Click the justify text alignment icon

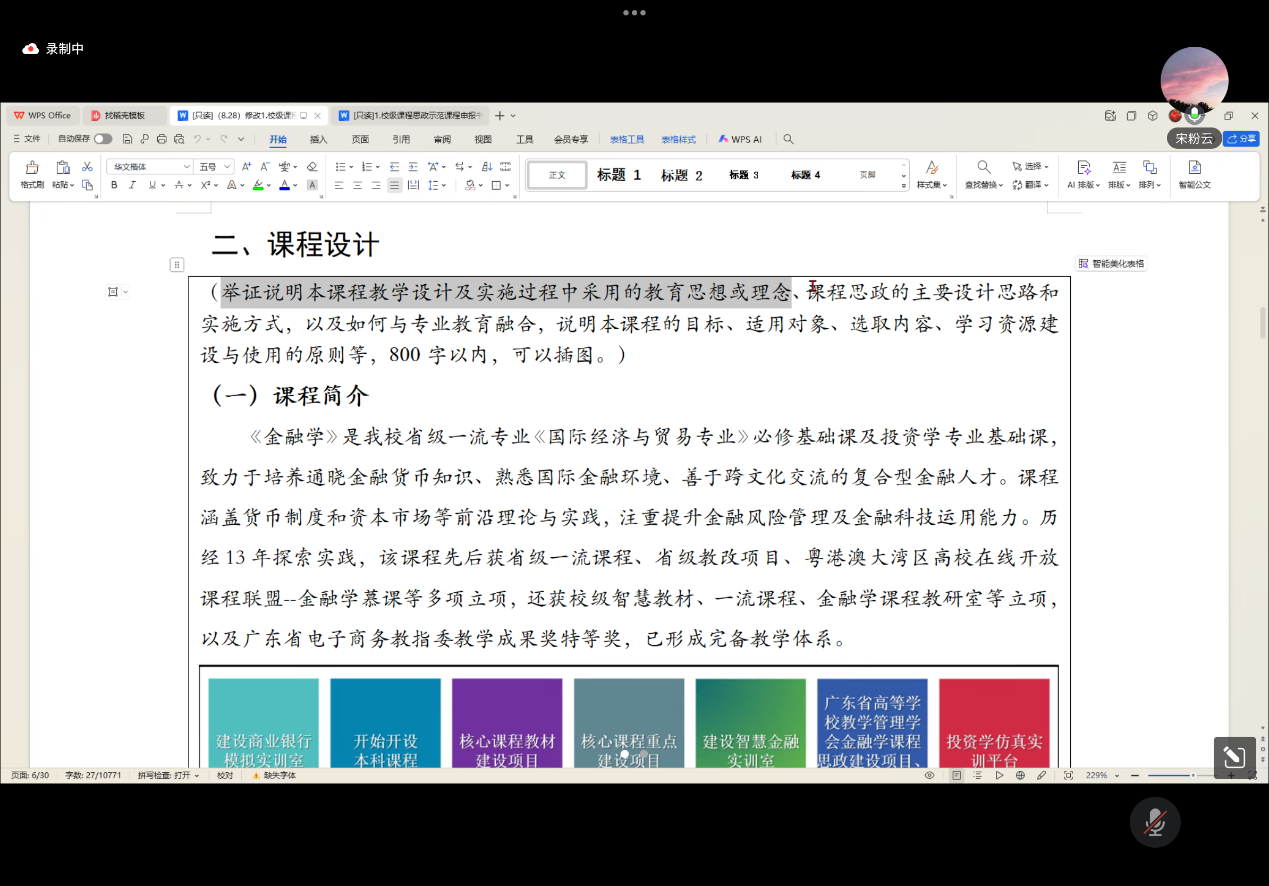pyautogui.click(x=394, y=185)
